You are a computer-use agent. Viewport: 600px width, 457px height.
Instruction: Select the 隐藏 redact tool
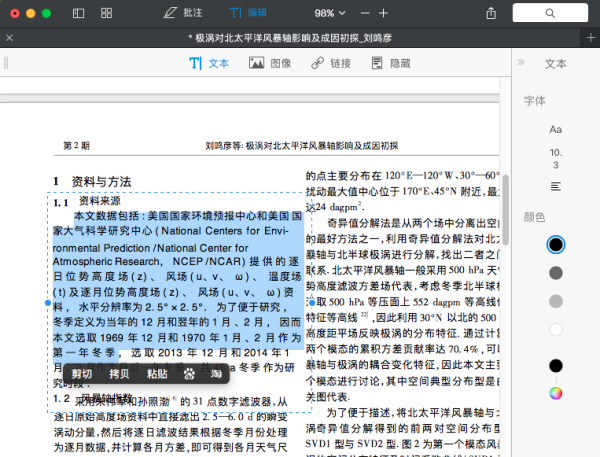(x=391, y=63)
